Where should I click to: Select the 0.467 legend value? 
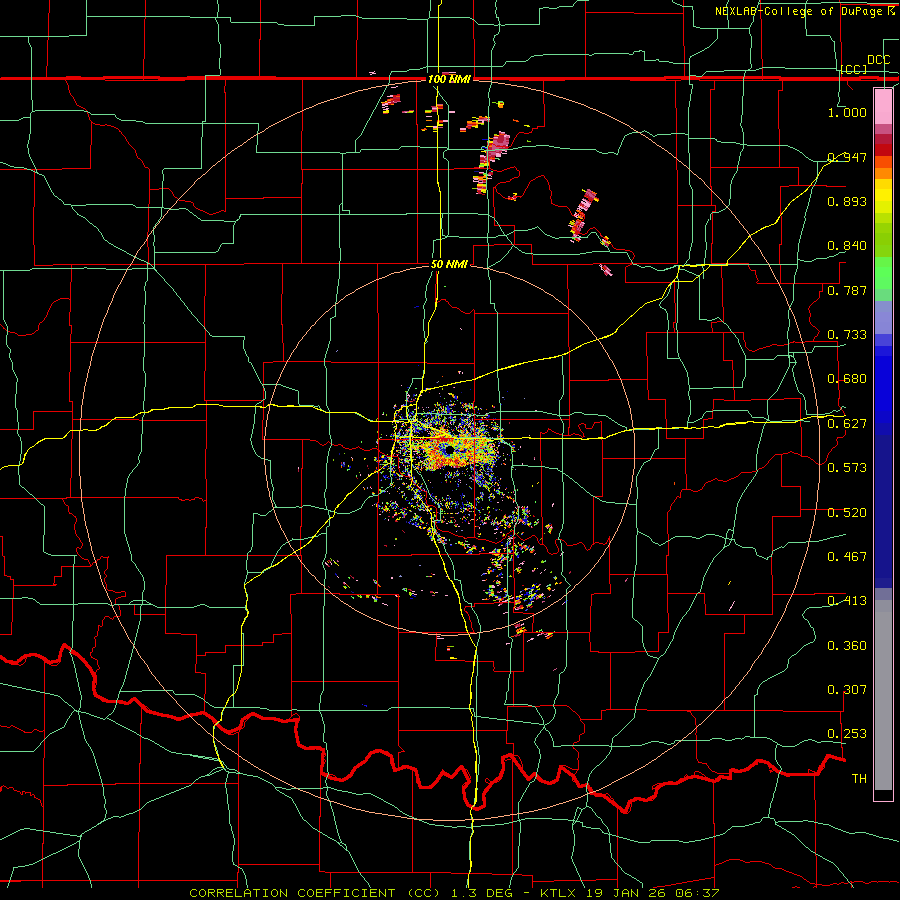pos(847,557)
